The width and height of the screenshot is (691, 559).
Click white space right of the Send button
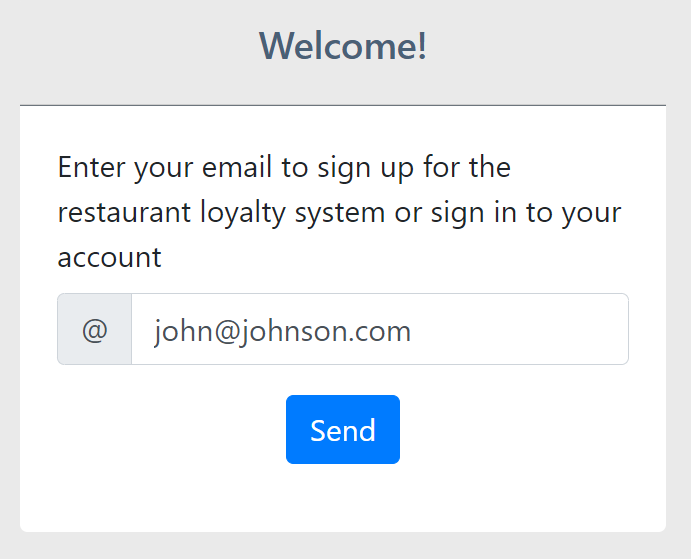click(520, 430)
